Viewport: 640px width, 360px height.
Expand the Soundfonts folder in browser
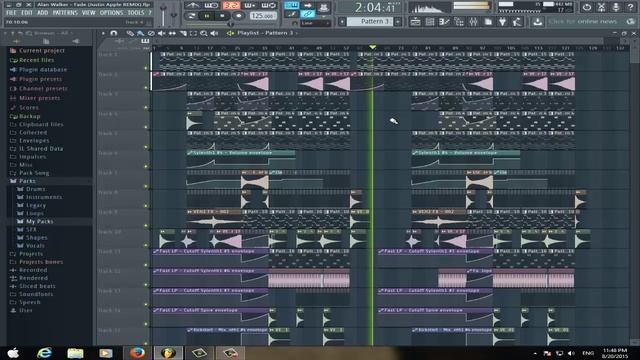[36, 294]
